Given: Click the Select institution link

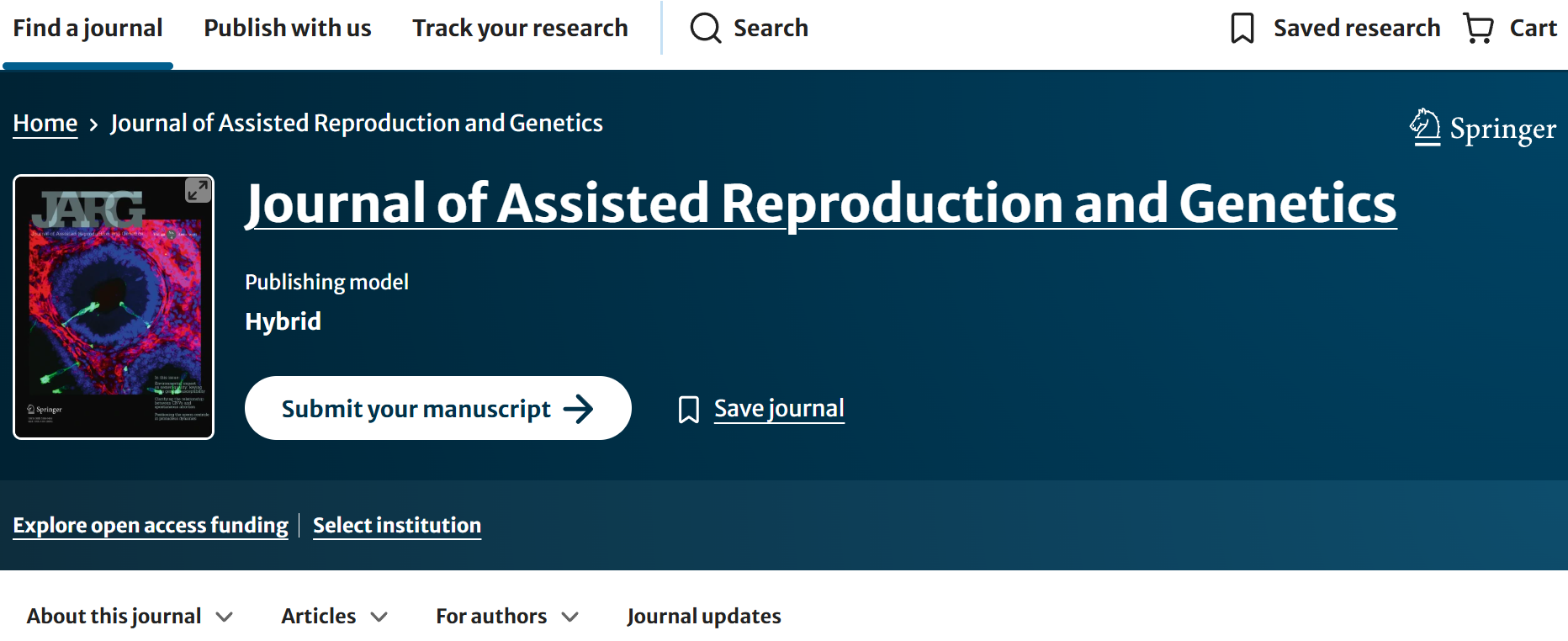Looking at the screenshot, I should 397,526.
